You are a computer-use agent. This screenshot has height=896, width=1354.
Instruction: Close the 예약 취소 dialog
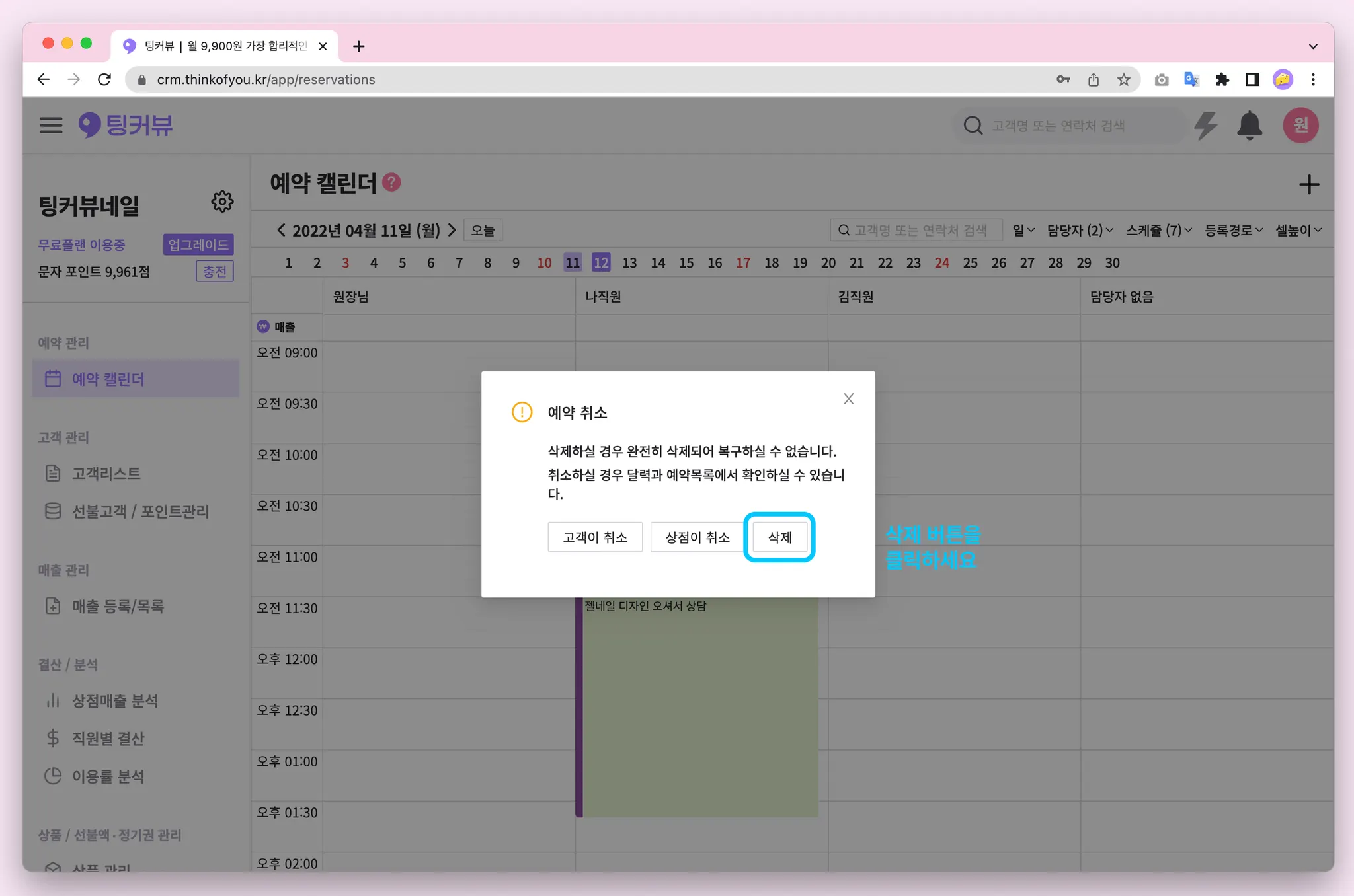pos(848,399)
